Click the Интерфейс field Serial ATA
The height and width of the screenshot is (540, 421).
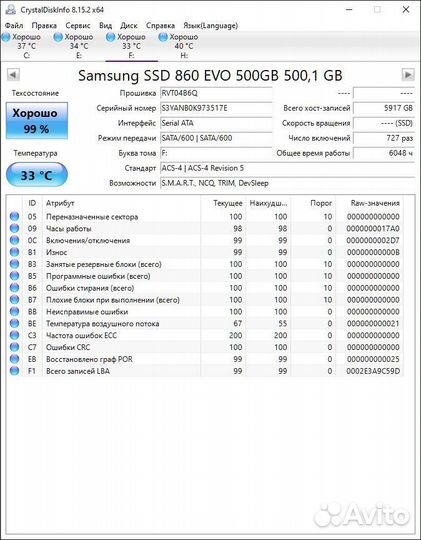pos(216,123)
